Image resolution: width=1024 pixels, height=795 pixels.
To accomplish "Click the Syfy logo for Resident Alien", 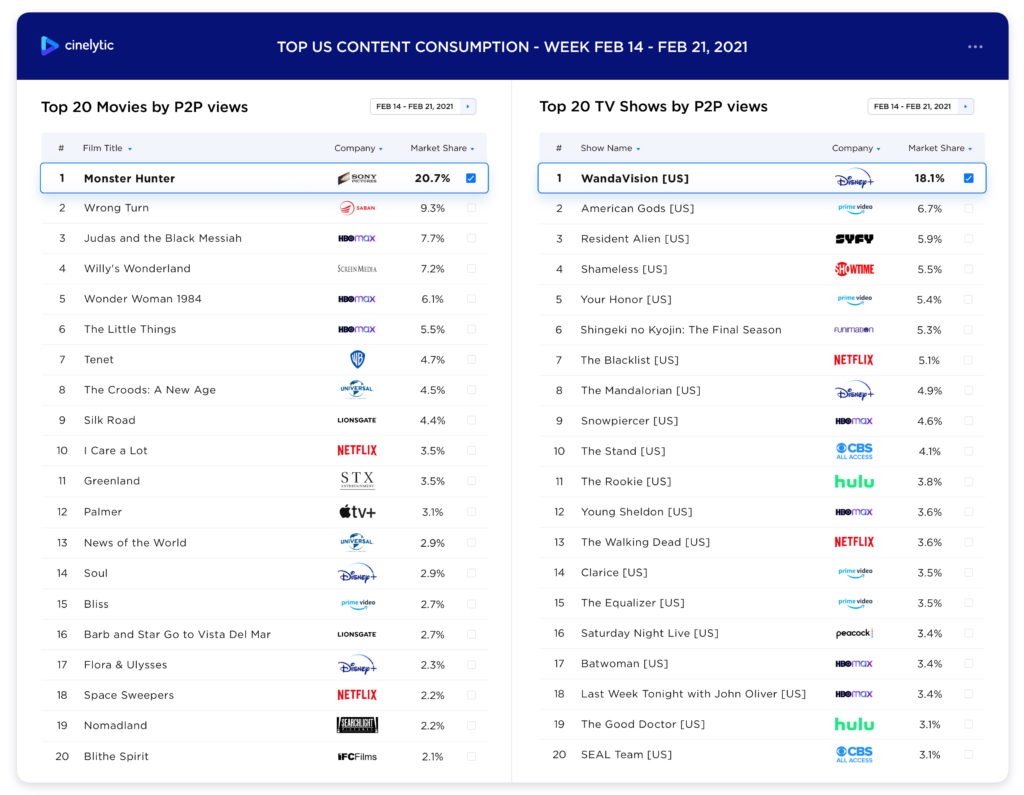I will pos(854,239).
